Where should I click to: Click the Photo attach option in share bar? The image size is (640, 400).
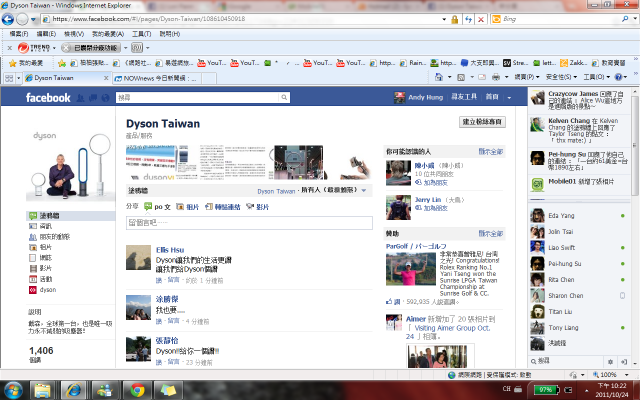tap(187, 207)
